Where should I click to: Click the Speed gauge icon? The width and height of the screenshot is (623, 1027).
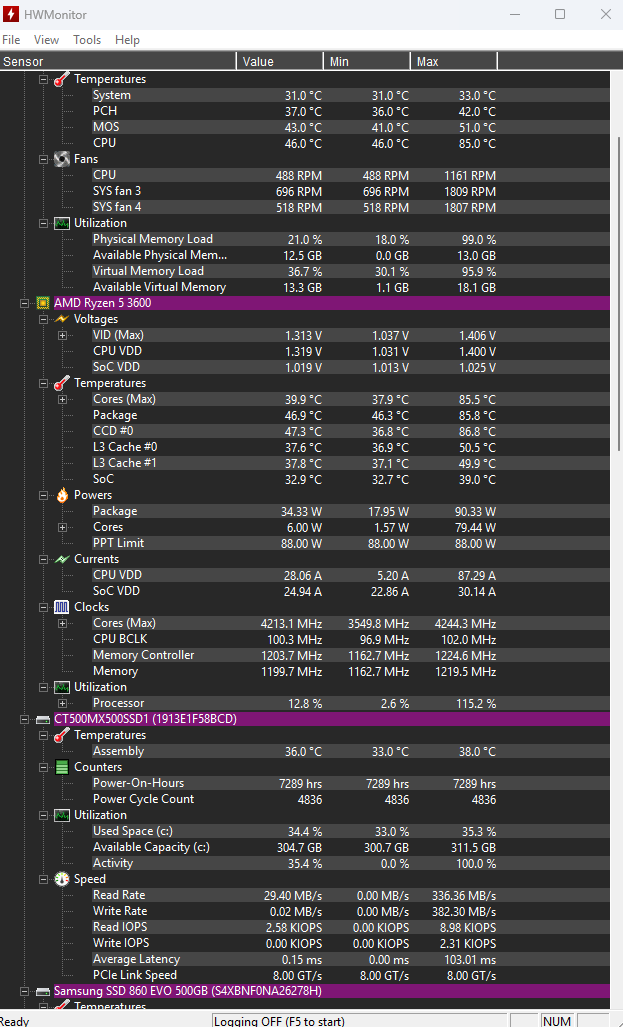[x=62, y=879]
